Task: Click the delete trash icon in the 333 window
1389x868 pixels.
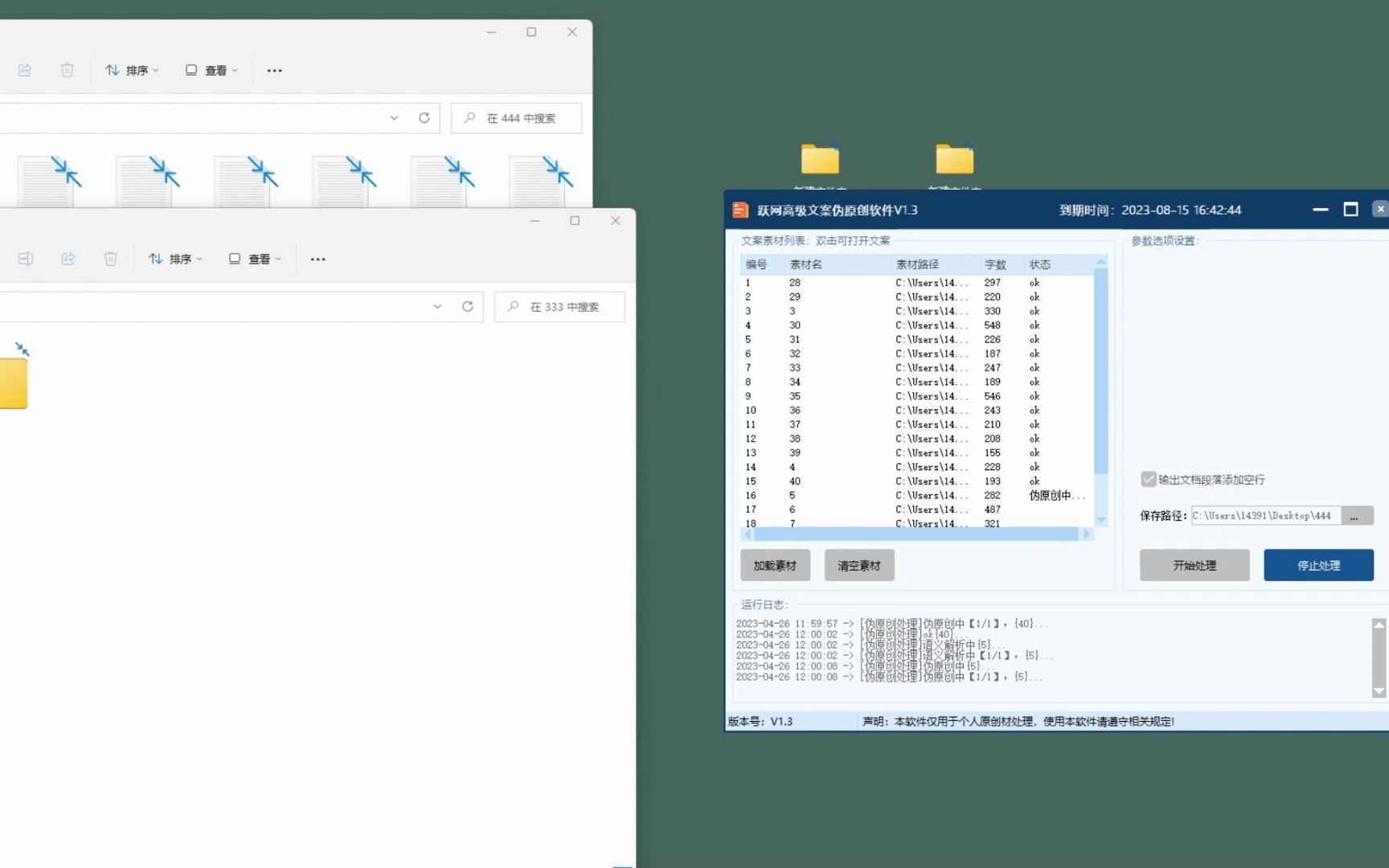Action: pos(111,259)
